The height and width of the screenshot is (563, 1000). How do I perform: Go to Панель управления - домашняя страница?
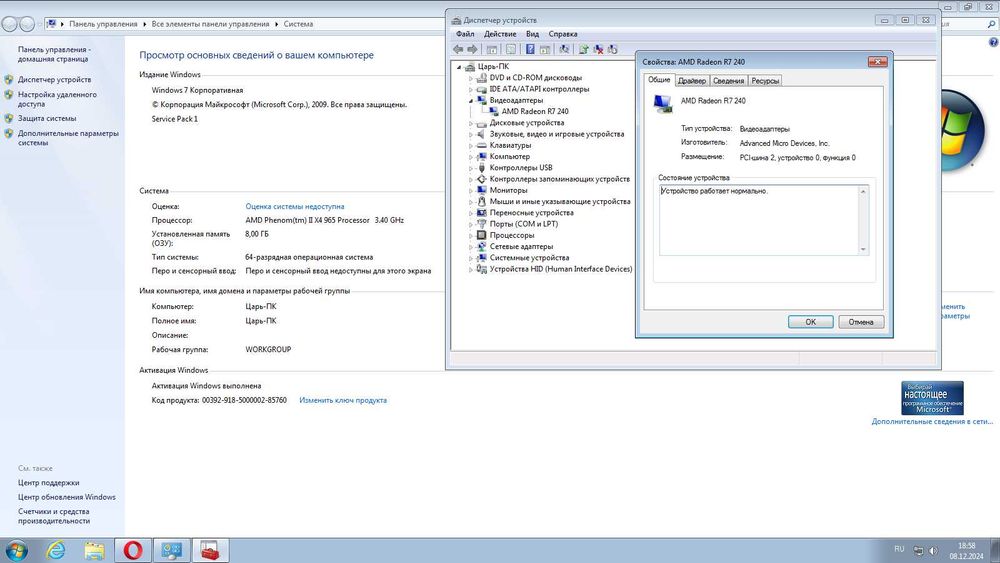(x=54, y=54)
